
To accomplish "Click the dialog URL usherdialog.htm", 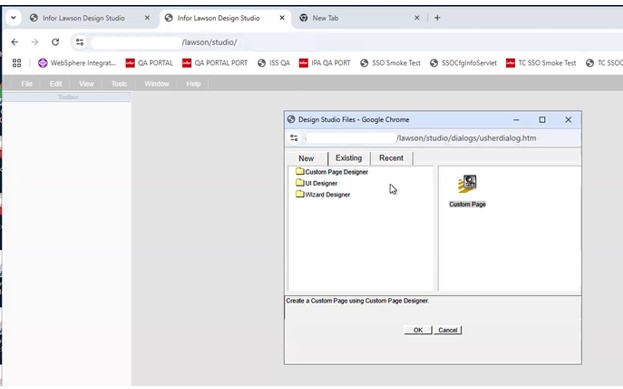I will coord(466,138).
